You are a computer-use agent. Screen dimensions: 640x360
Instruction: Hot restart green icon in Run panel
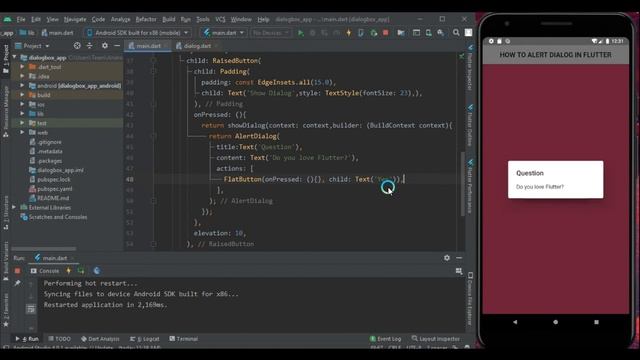81,271
